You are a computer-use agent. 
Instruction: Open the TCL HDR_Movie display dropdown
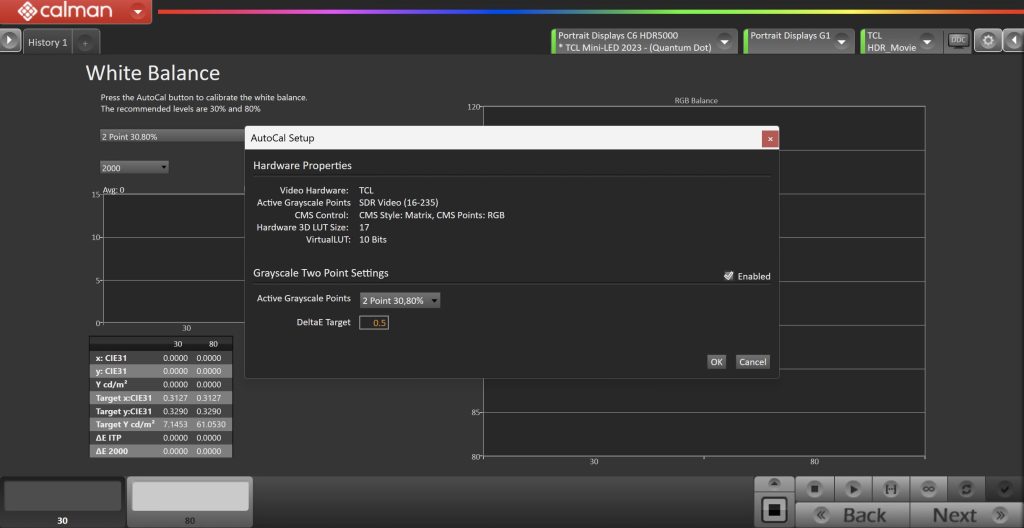(928, 42)
